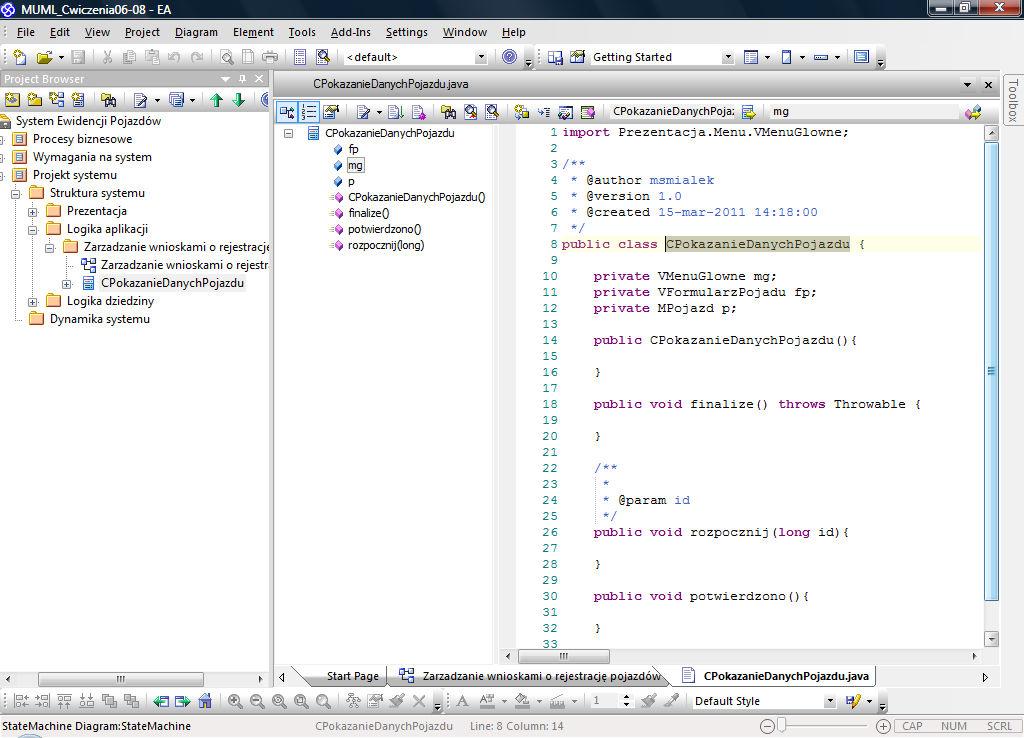Click the new diagram icon in Project Browser
Image resolution: width=1024 pixels, height=738 pixels.
tap(57, 100)
